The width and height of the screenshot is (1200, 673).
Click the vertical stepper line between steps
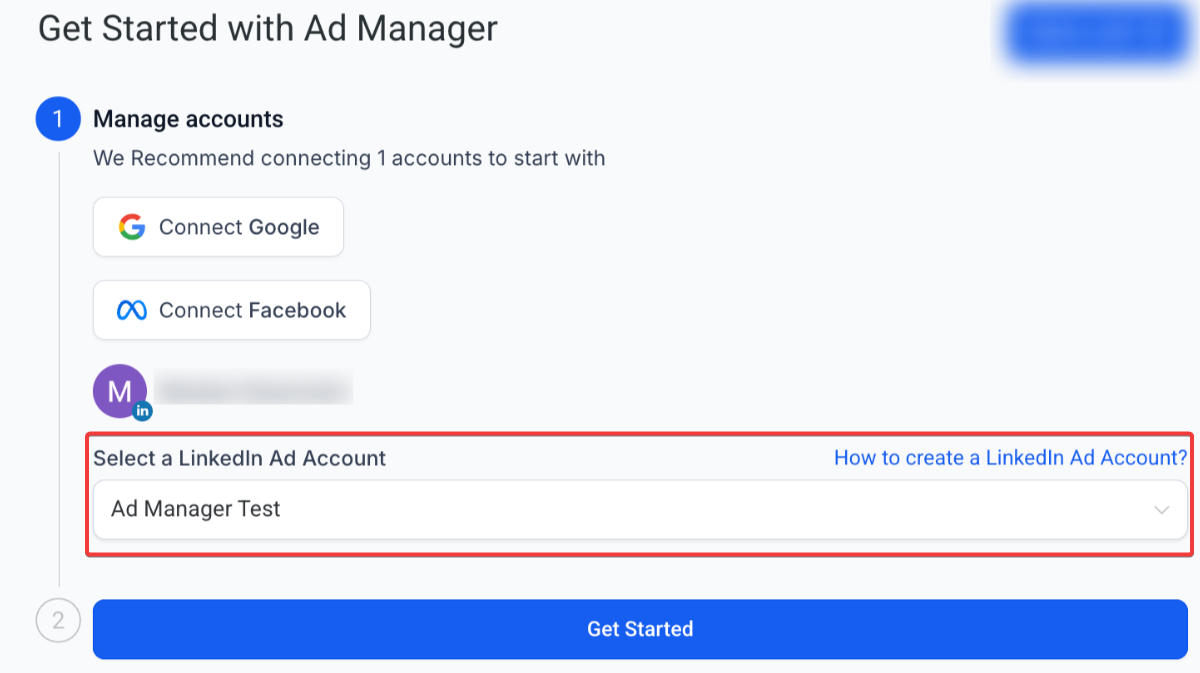pos(59,370)
